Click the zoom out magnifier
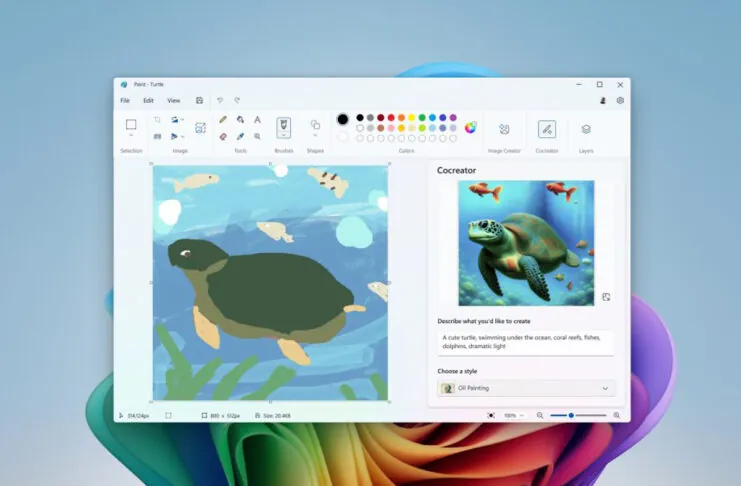741x486 pixels. point(540,416)
